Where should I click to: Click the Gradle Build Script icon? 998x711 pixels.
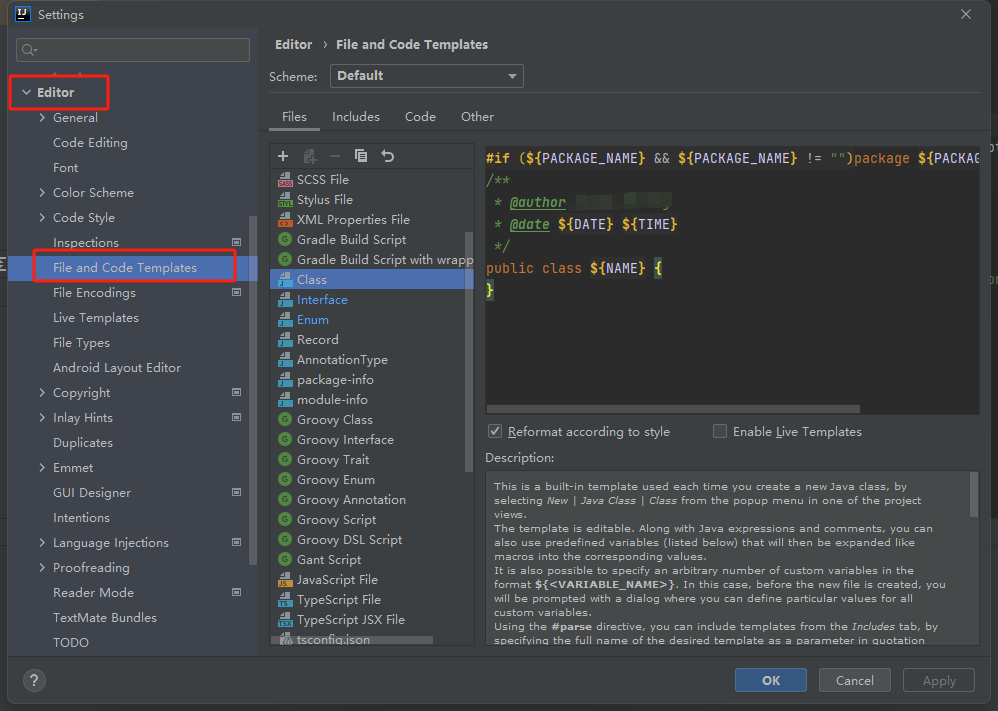point(285,239)
